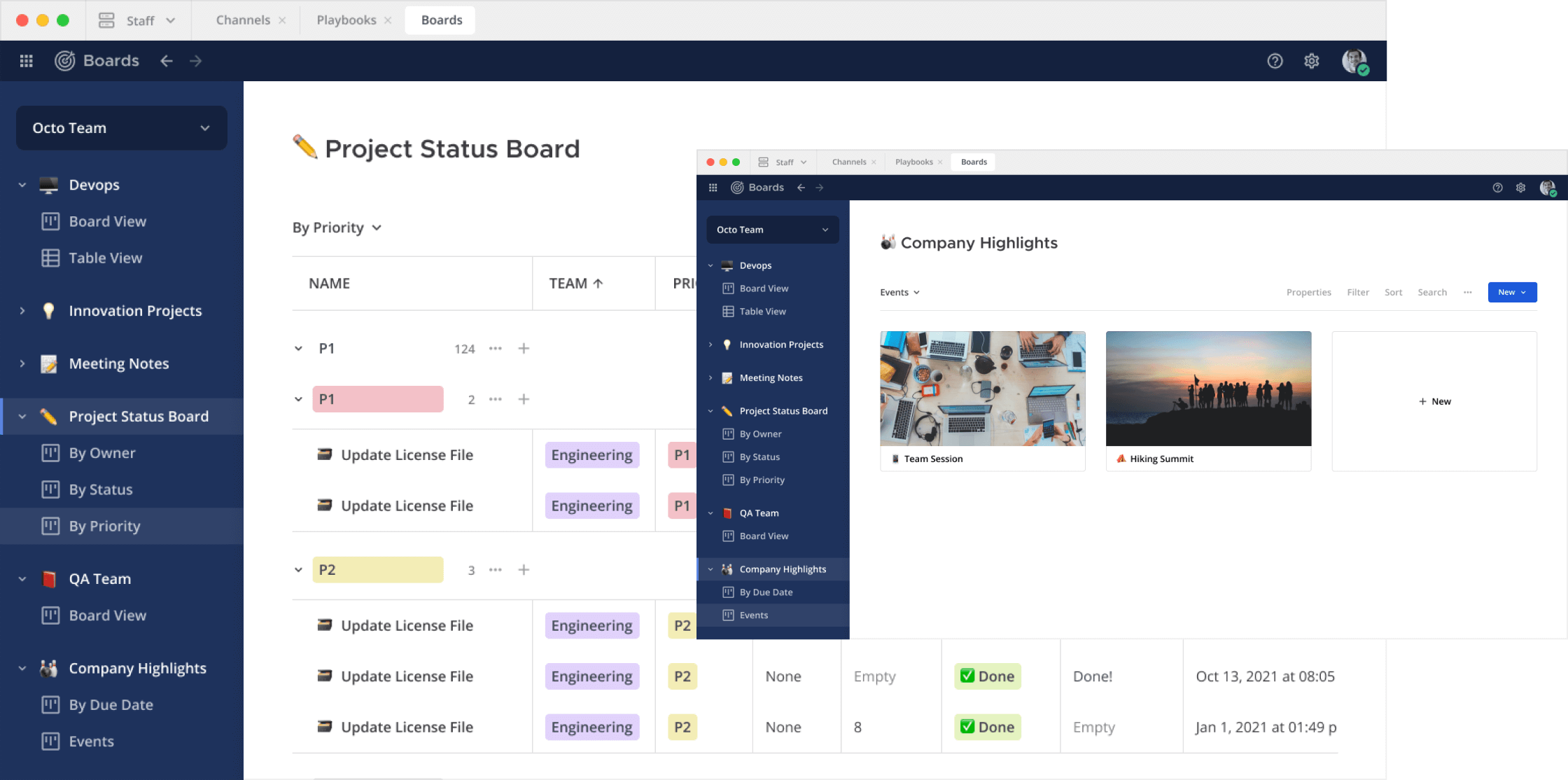Image resolution: width=1568 pixels, height=780 pixels.
Task: Click the yellow P2 group label
Action: click(377, 570)
